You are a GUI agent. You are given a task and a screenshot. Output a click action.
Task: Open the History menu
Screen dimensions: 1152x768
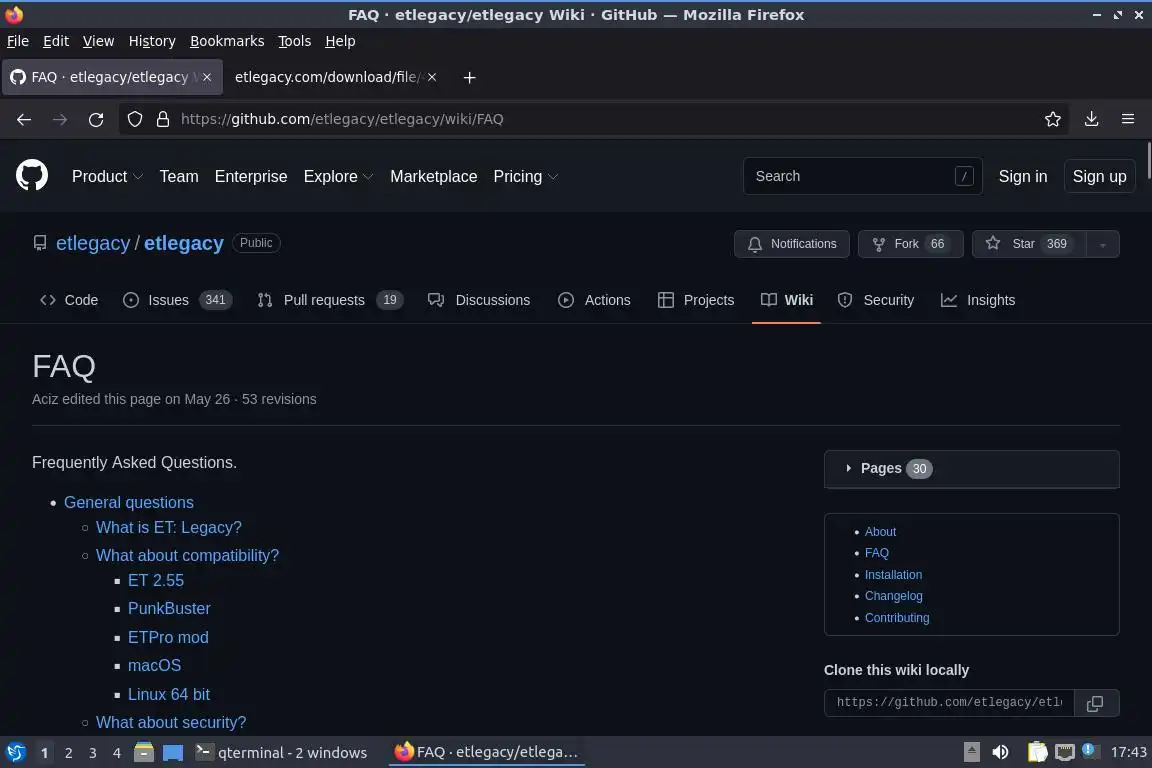(x=152, y=41)
